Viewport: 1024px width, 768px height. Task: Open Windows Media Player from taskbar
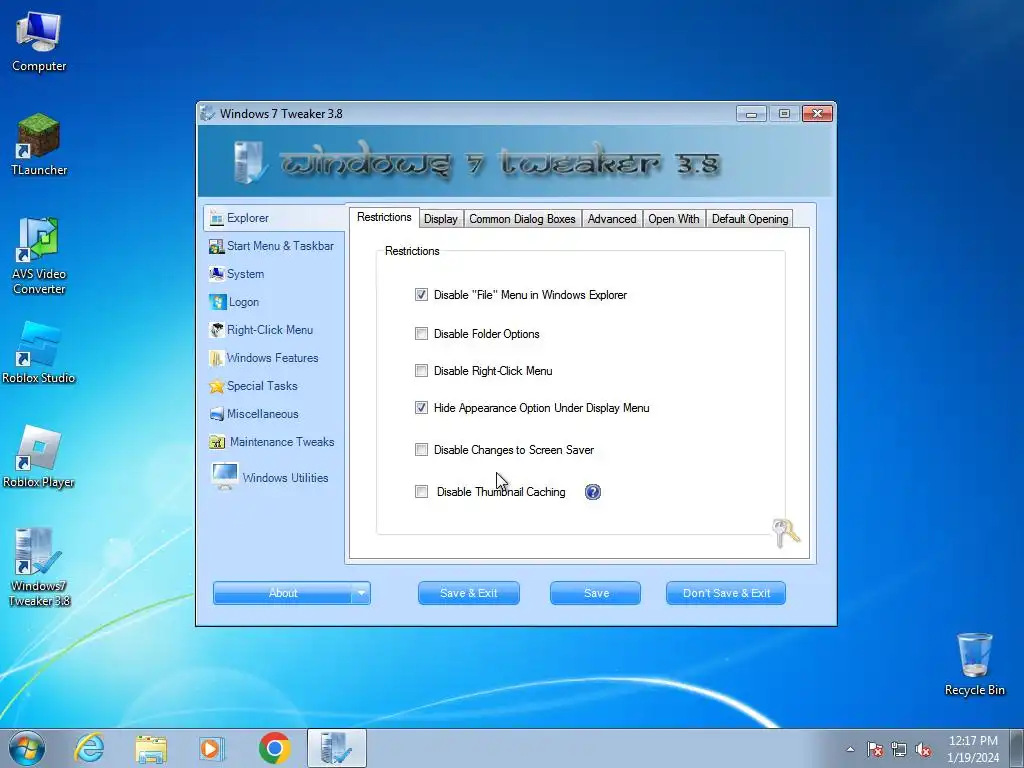(212, 748)
